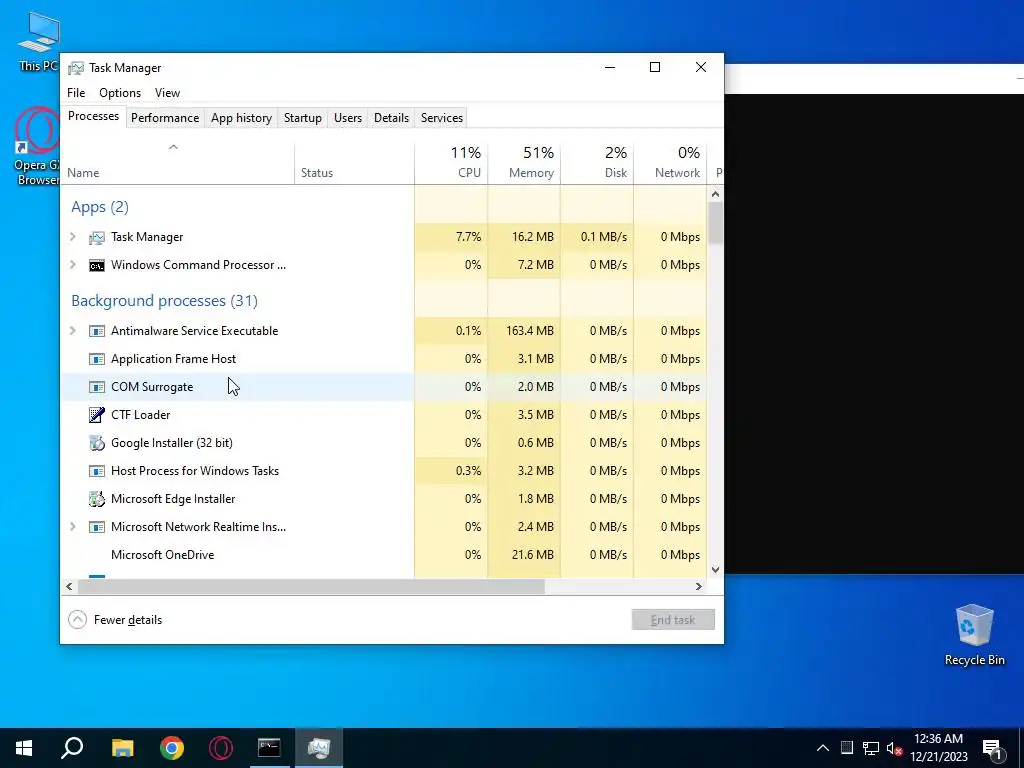Click the Apps (2) group header
This screenshot has height=768, width=1024.
100,207
